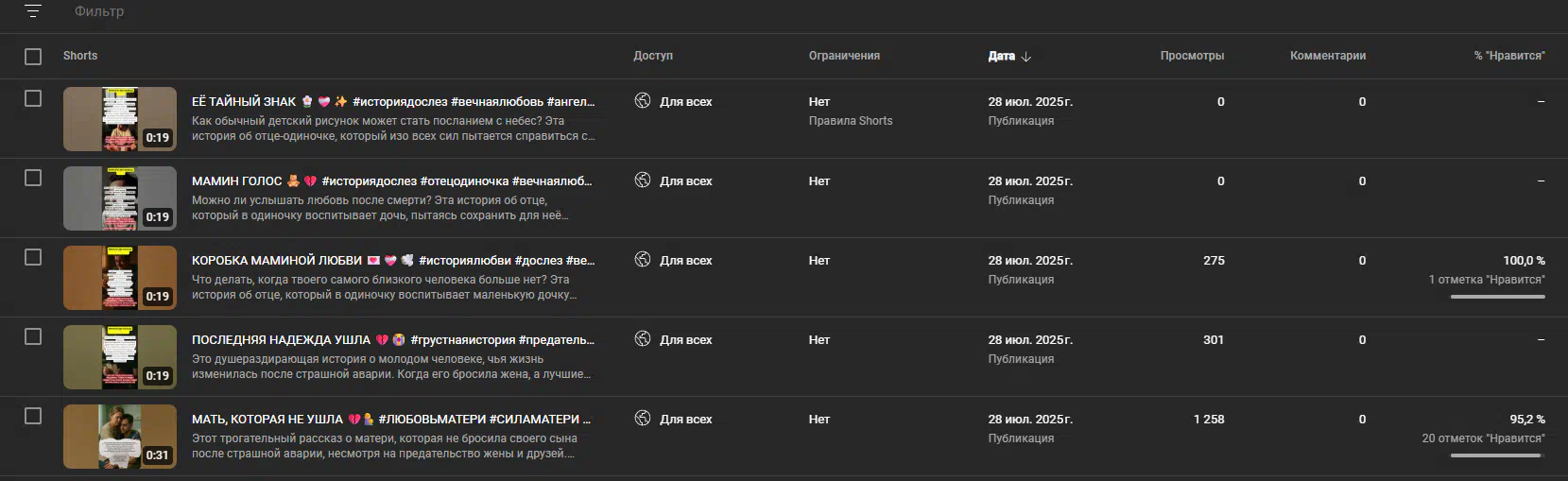This screenshot has width=1568, height=481.
Task: Check the box for МАТЬ, КОТОРАЯ НЕ УШЛА video
Action: pos(33,416)
